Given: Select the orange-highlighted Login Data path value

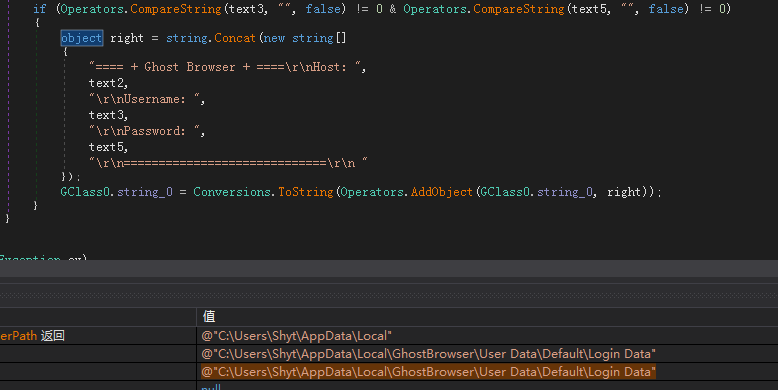Looking at the screenshot, I should tap(429, 372).
